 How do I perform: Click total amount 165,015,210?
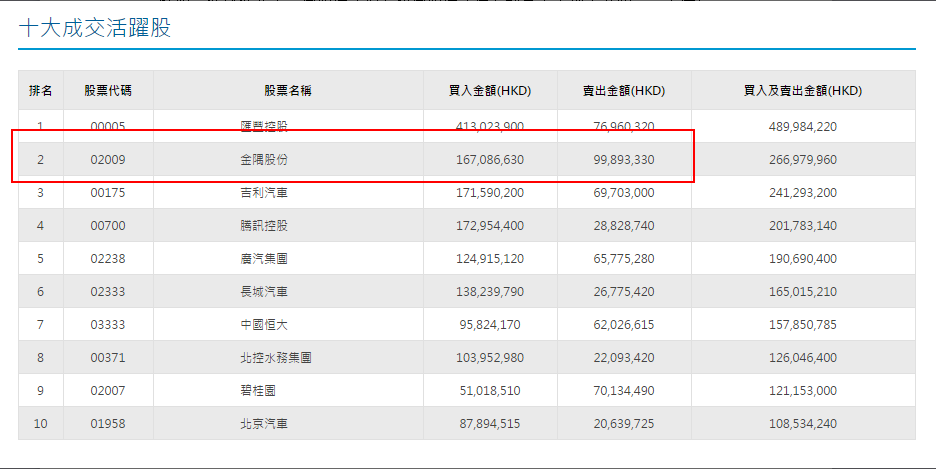(803, 292)
